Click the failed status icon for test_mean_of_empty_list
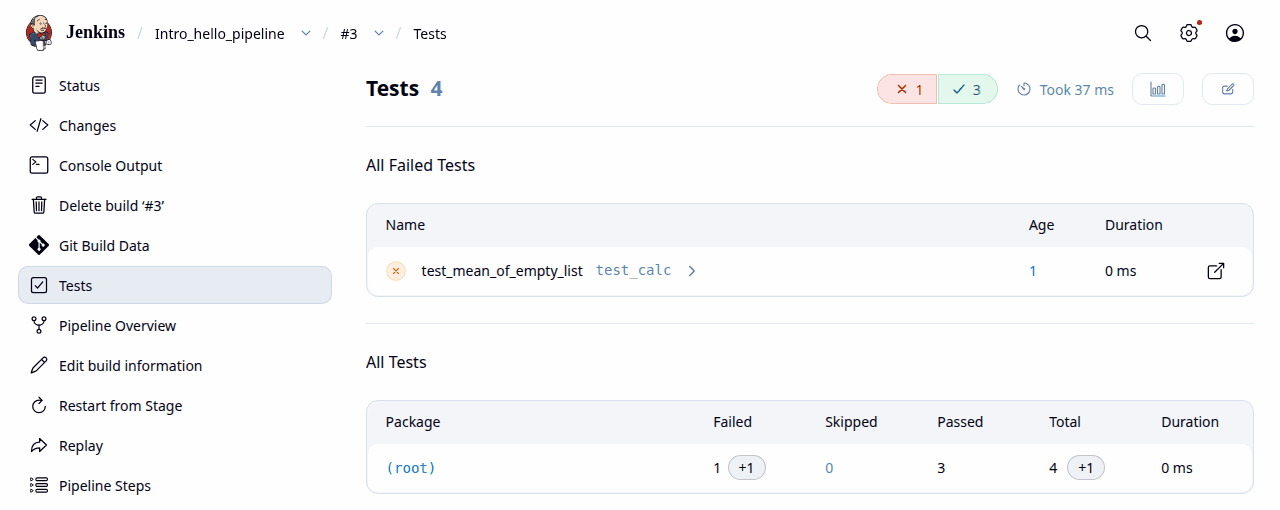The width and height of the screenshot is (1280, 510). [396, 271]
